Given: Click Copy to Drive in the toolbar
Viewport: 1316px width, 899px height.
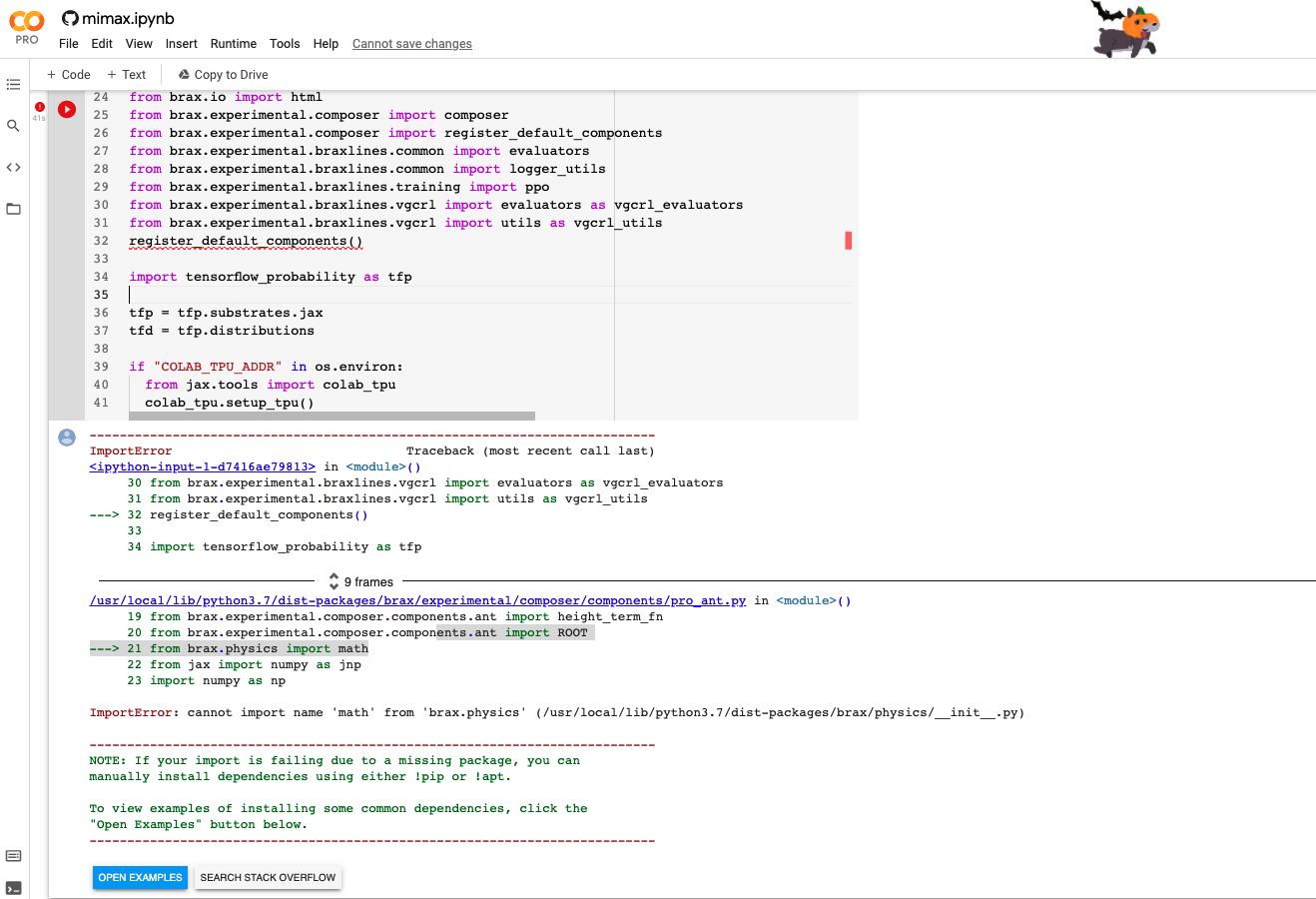Looking at the screenshot, I should (x=222, y=74).
